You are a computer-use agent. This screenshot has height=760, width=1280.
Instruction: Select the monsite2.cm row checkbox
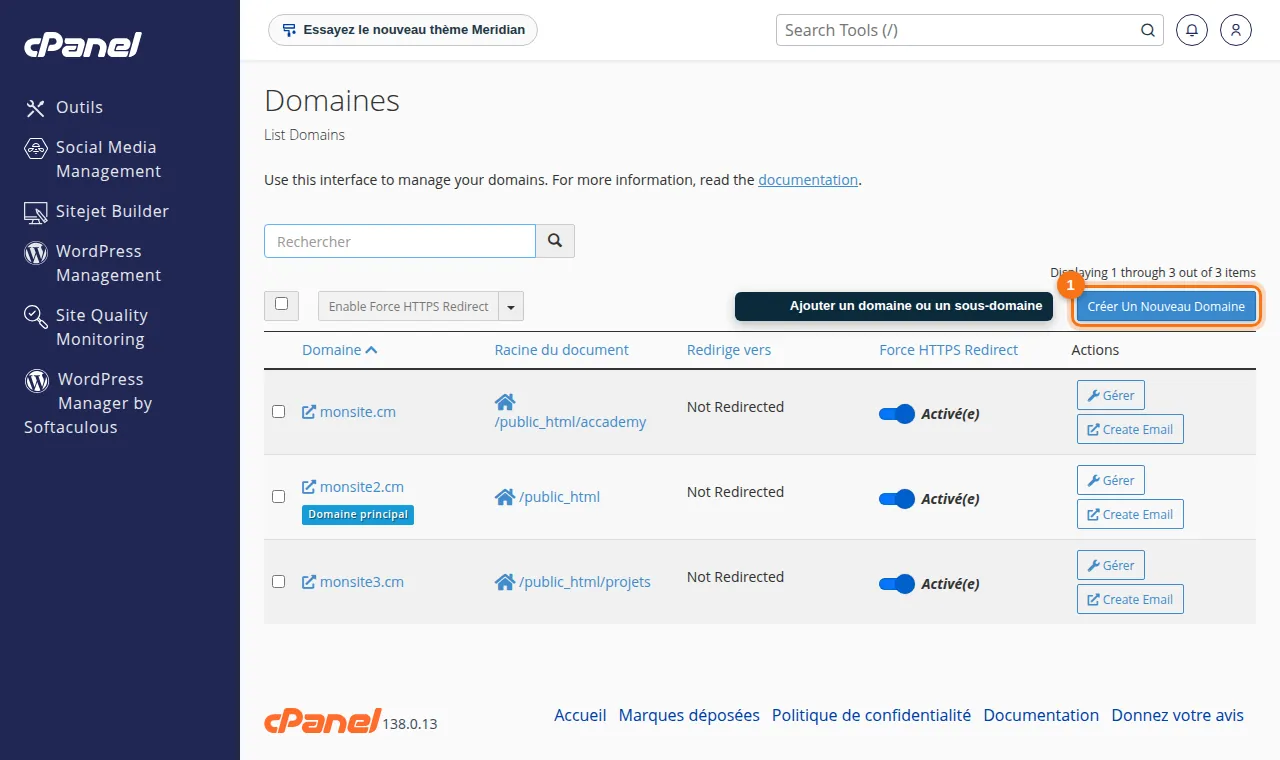pos(279,496)
